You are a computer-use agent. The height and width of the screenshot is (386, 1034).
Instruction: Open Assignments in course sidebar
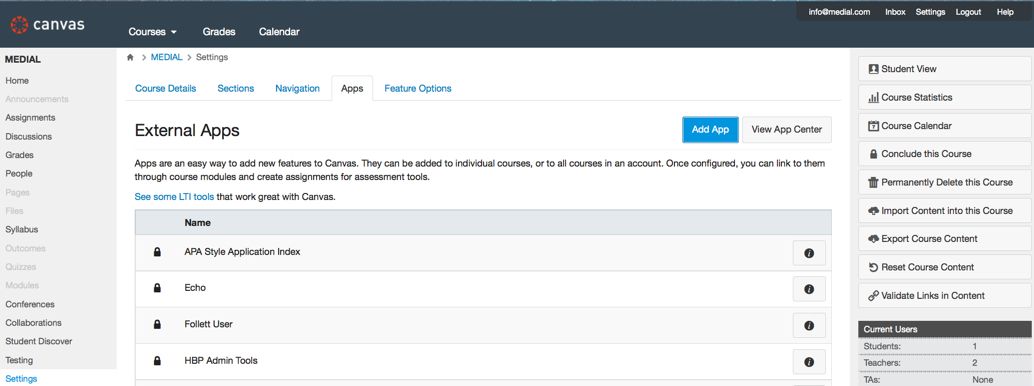click(30, 117)
